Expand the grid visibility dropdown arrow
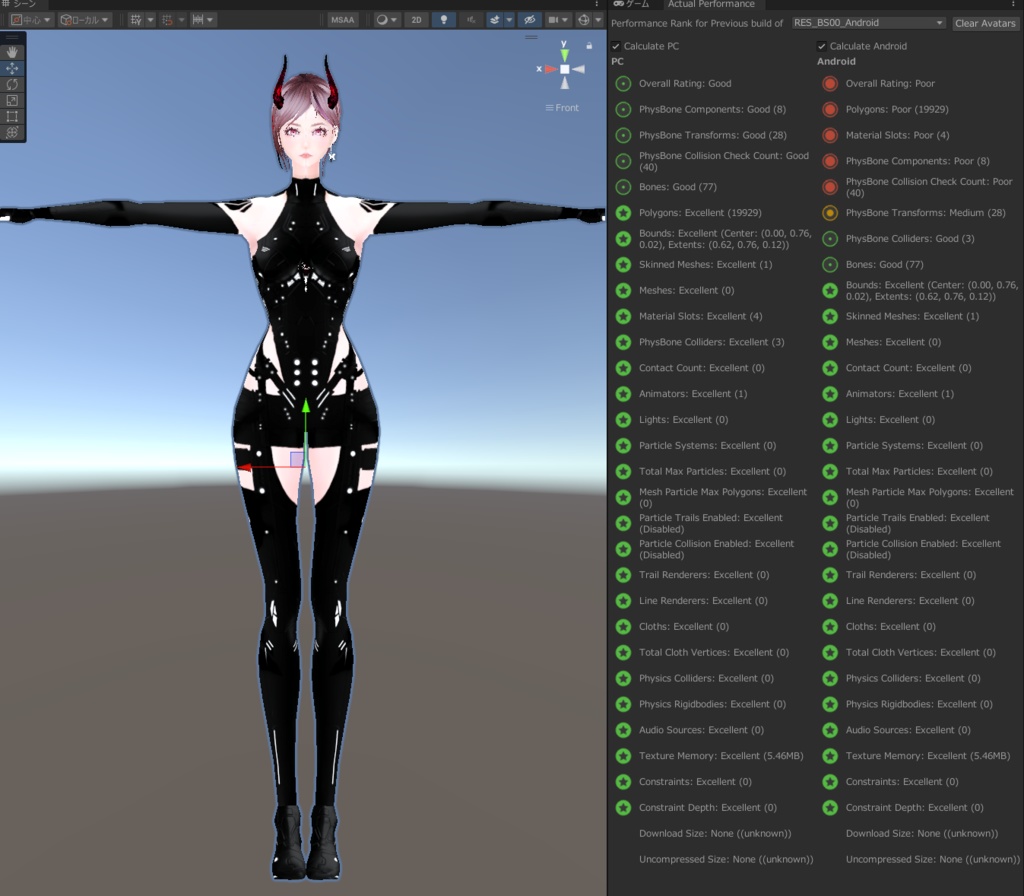 point(150,20)
